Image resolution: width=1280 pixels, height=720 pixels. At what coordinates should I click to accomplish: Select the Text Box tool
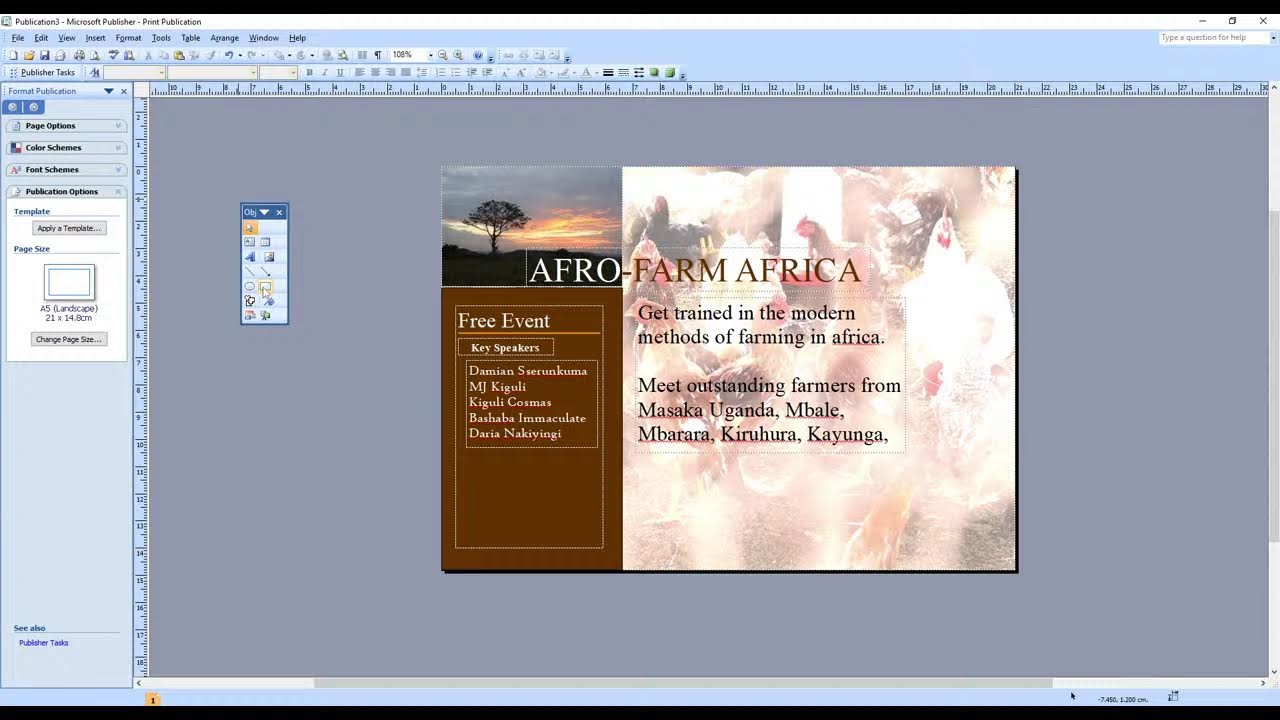pyautogui.click(x=250, y=242)
